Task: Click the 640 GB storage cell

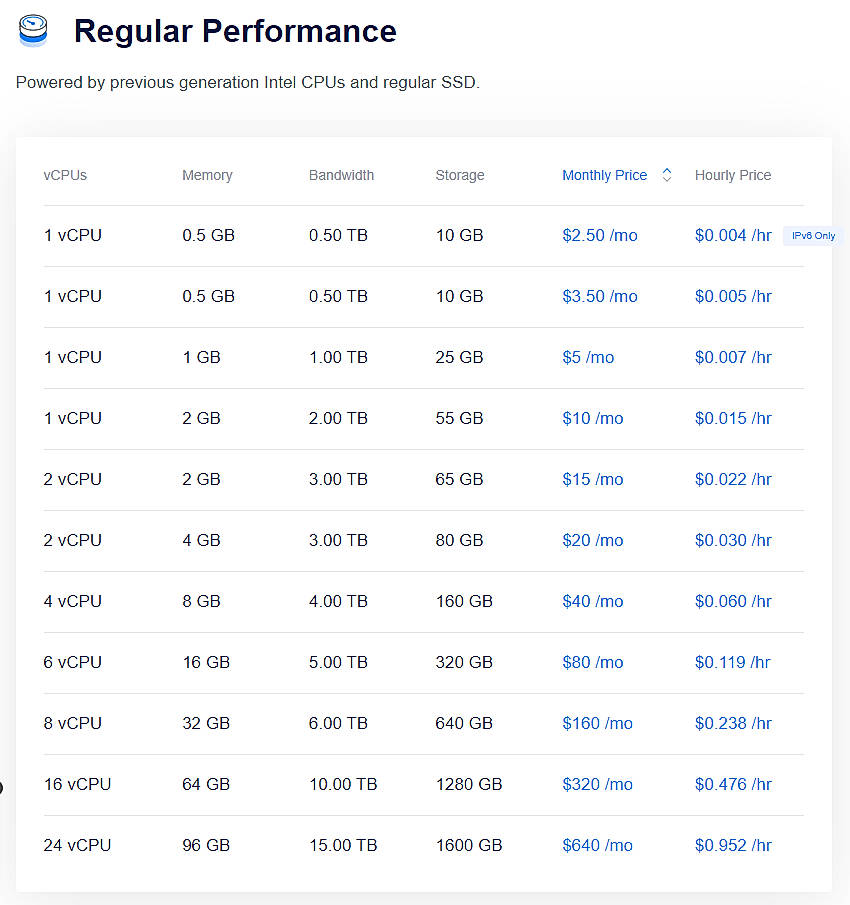Action: tap(464, 723)
